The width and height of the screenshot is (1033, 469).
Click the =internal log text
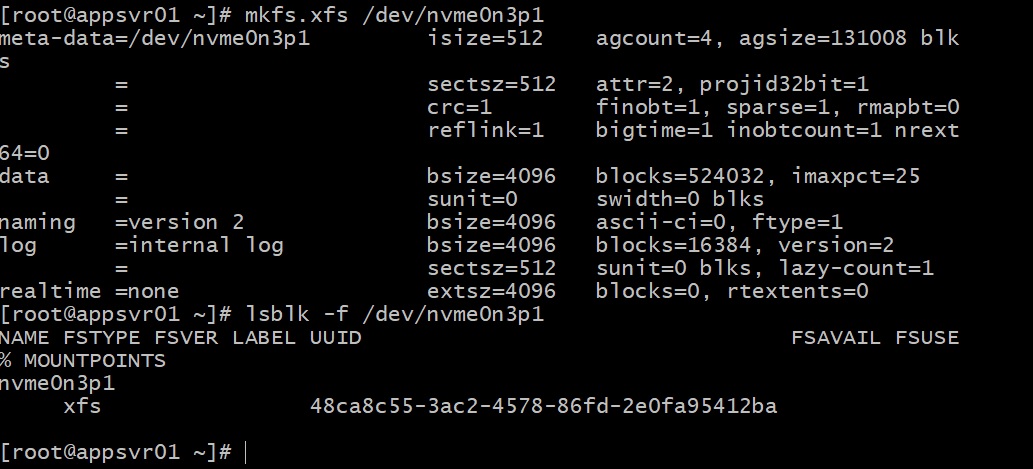click(x=199, y=245)
